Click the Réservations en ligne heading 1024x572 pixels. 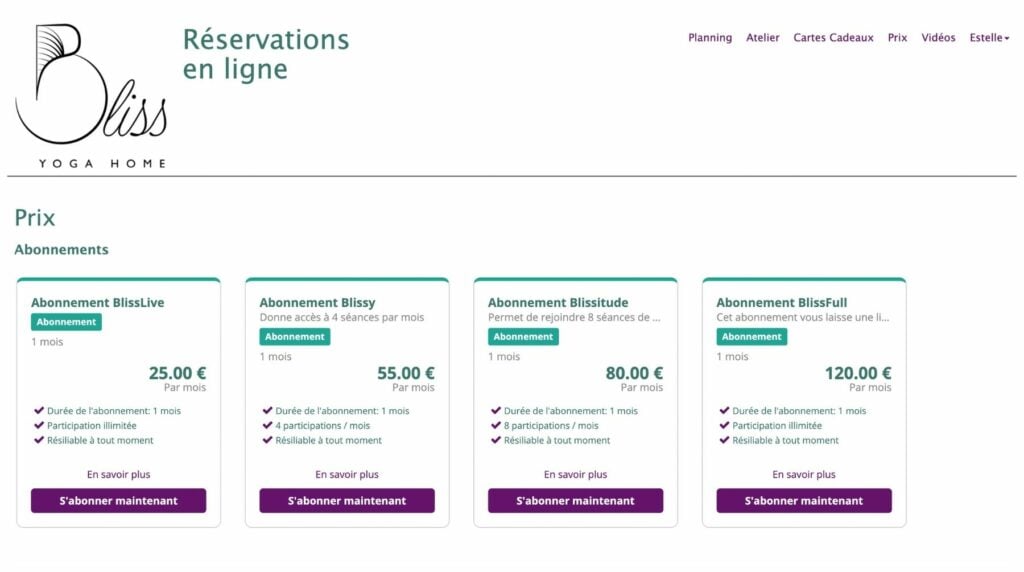[x=266, y=54]
